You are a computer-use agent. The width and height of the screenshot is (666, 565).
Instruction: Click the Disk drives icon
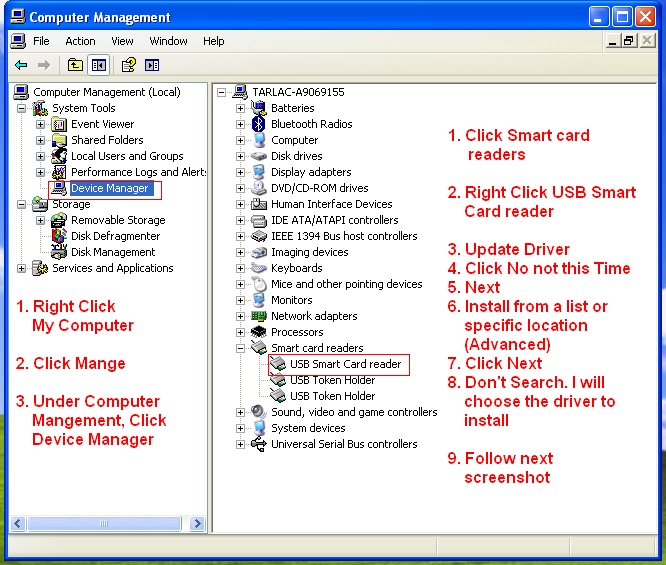pos(259,156)
